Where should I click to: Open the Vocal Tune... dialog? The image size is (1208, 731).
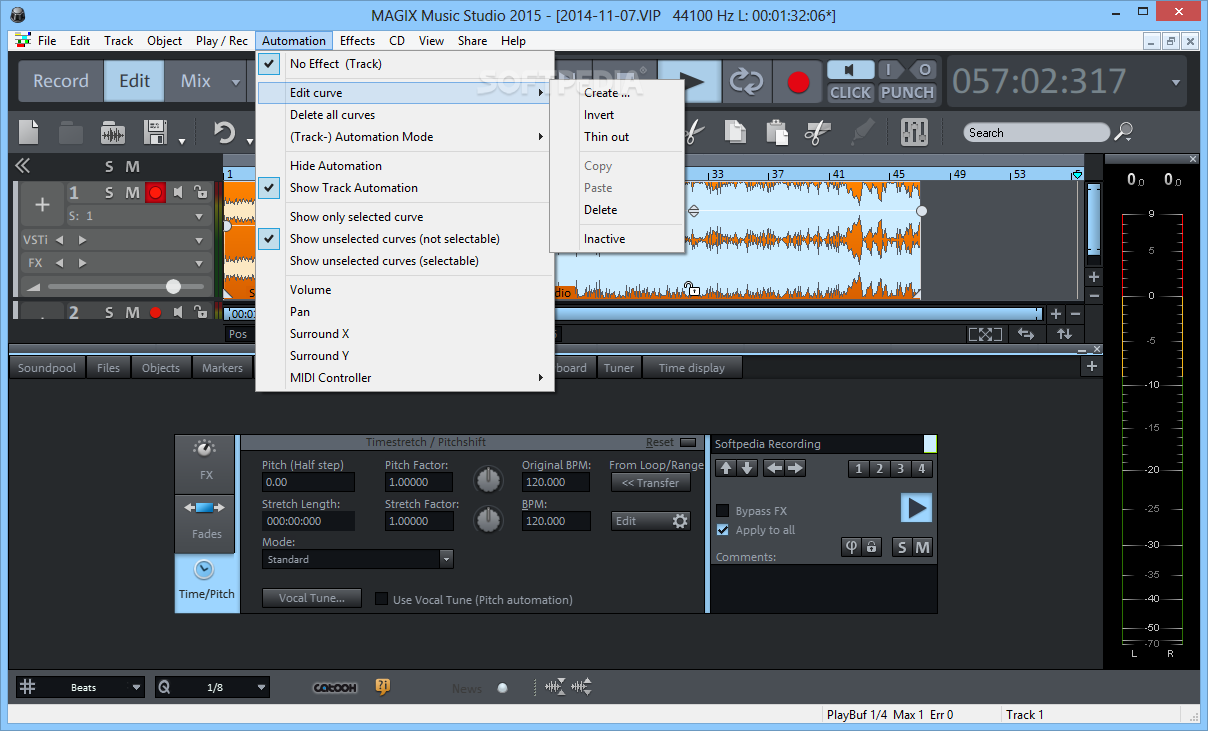312,598
